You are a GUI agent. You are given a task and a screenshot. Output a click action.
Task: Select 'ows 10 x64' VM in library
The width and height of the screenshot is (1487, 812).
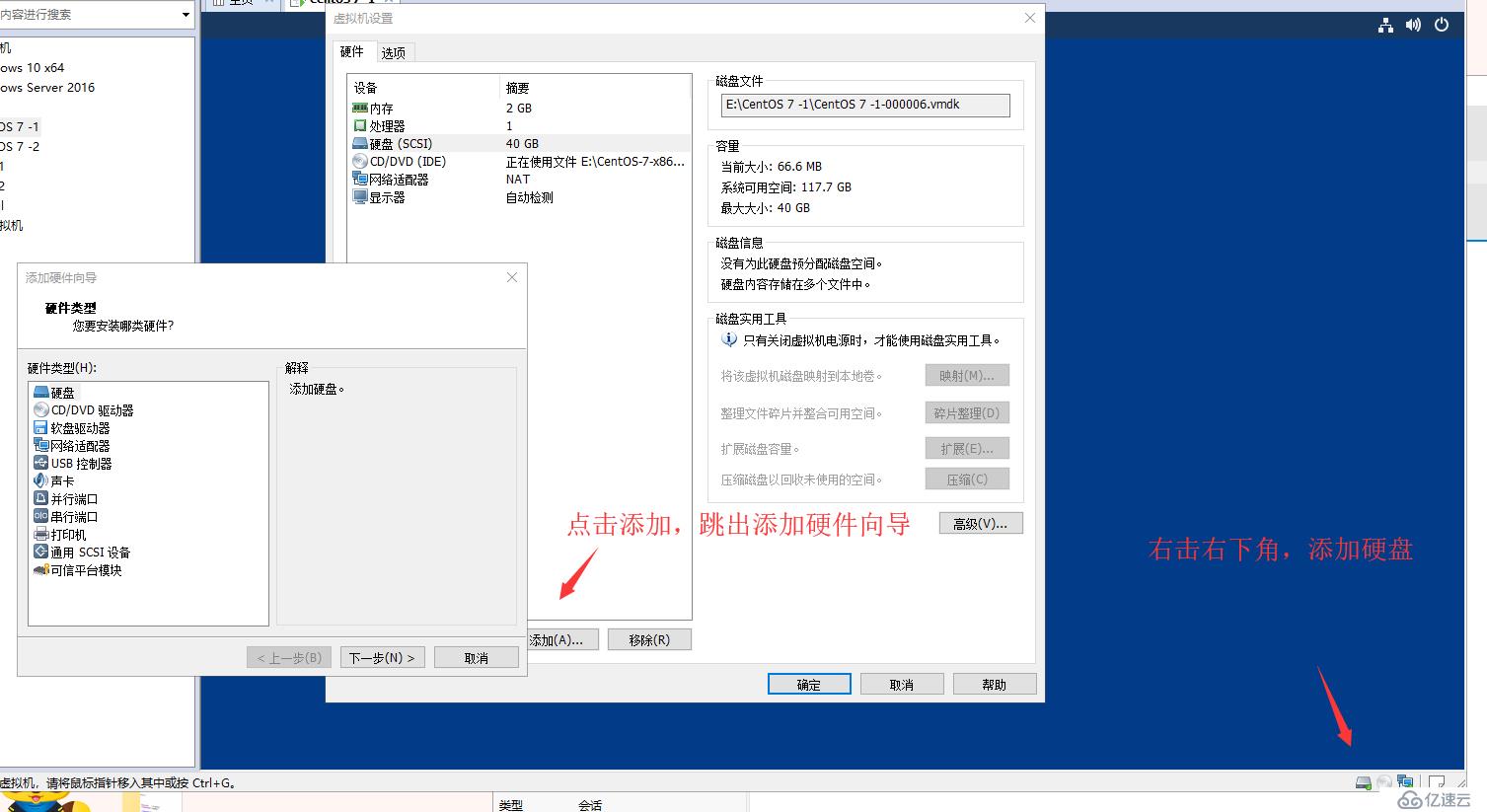(33, 68)
